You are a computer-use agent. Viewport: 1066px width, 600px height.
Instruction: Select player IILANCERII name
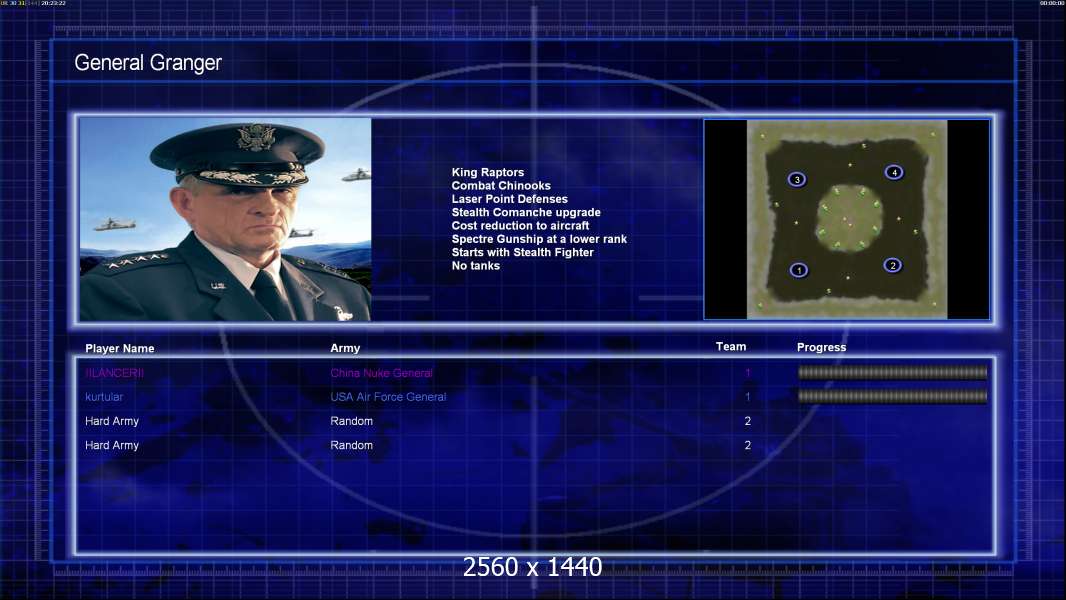(114, 373)
